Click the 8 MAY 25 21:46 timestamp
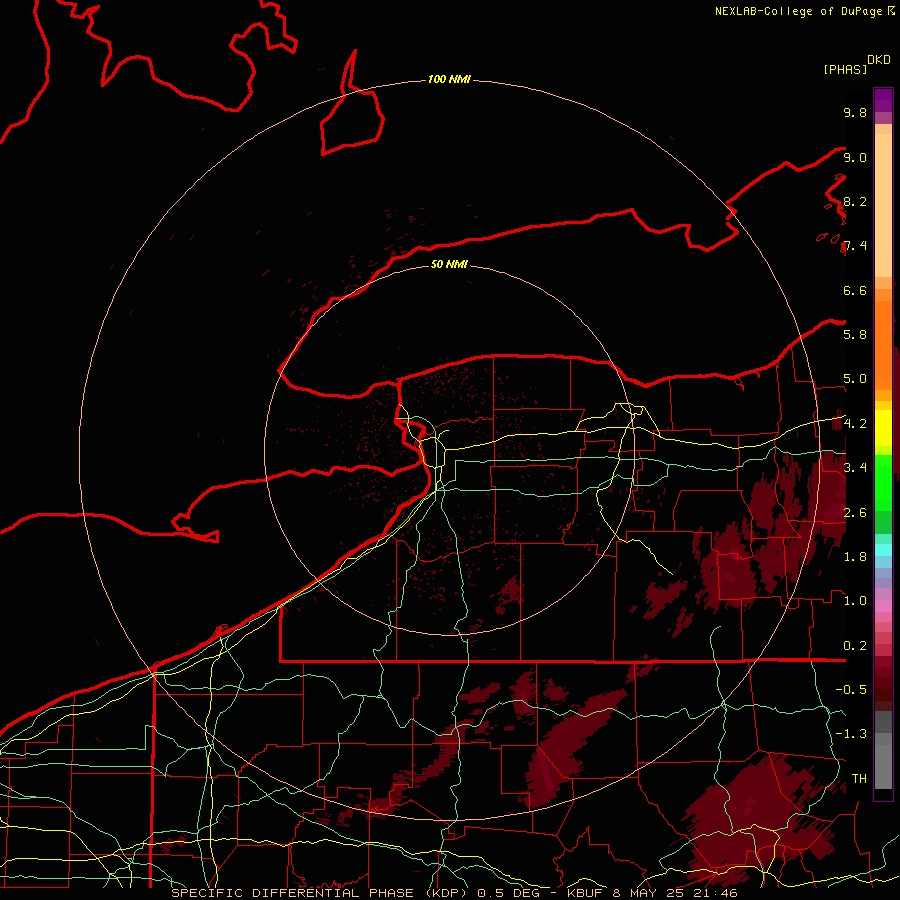The width and height of the screenshot is (900, 900). tap(676, 893)
